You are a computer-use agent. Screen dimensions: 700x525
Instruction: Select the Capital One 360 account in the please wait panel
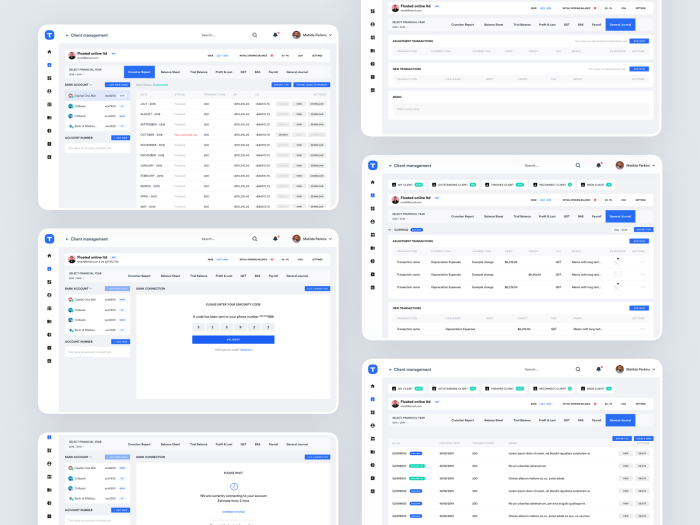coord(97,468)
